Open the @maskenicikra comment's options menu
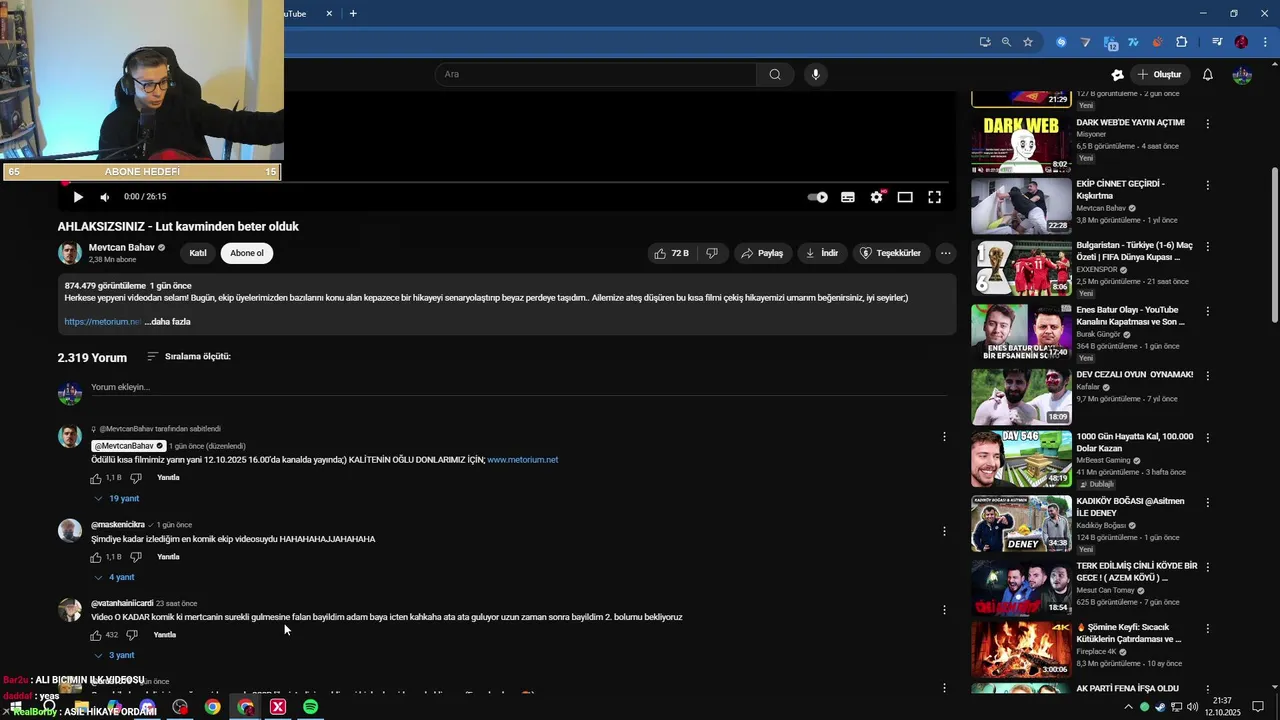 pyautogui.click(x=944, y=531)
